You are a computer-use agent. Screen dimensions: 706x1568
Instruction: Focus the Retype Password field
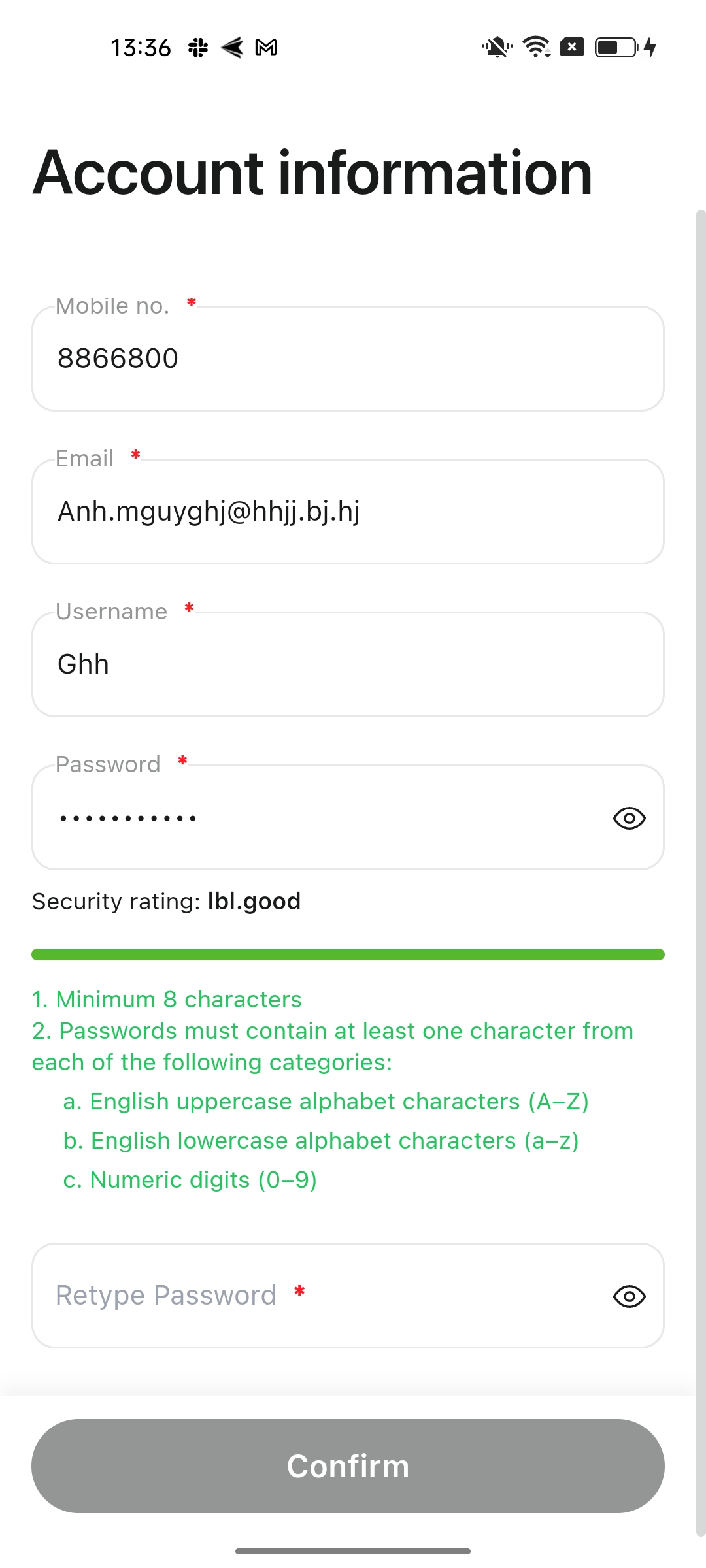point(314,1296)
